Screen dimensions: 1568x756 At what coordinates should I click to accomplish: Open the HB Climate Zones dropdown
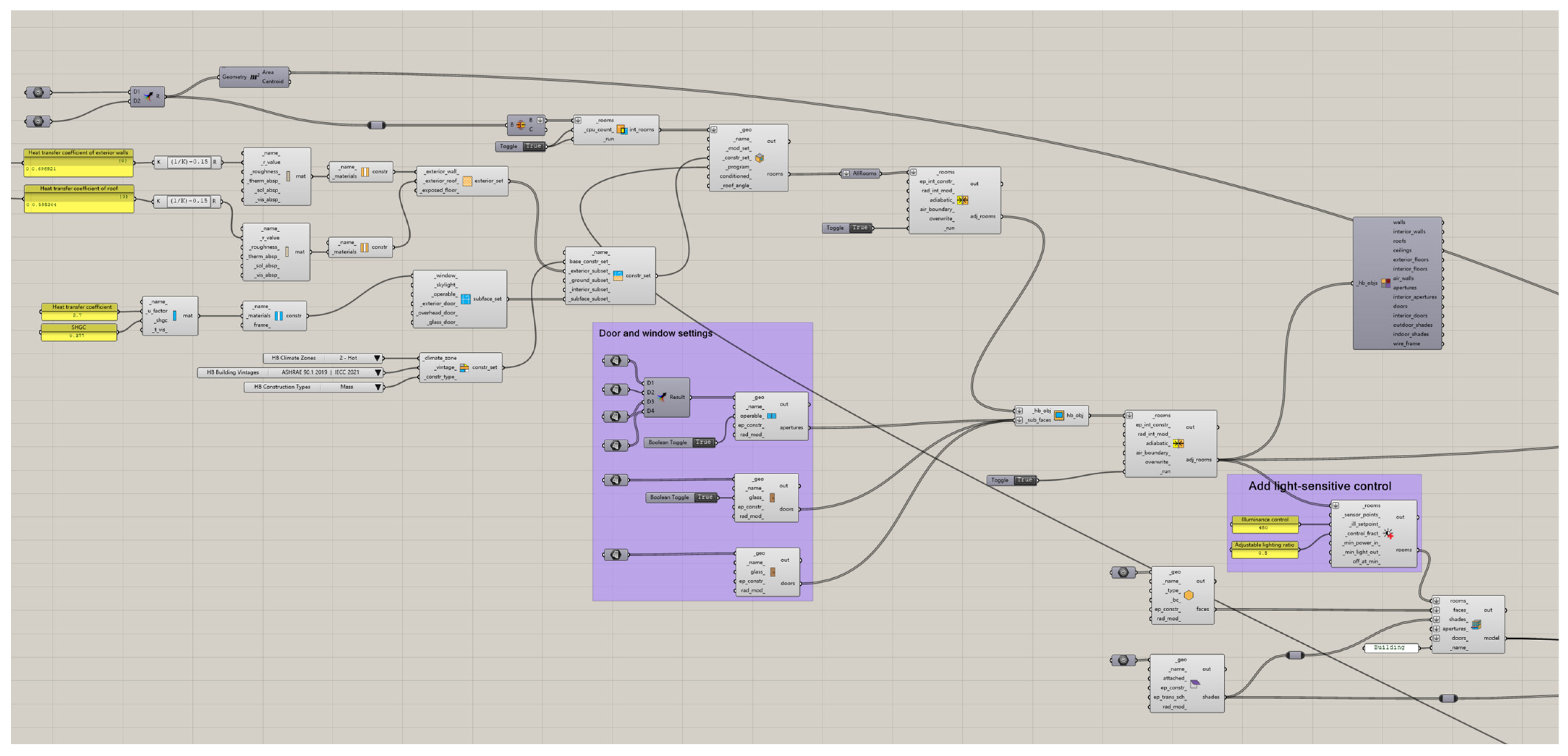[x=377, y=358]
